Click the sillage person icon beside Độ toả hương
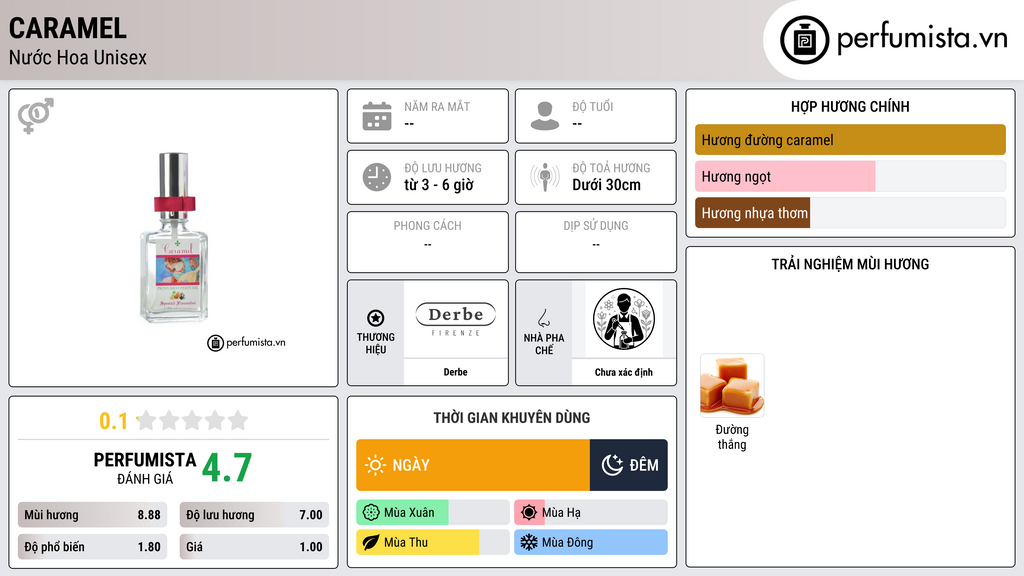The width and height of the screenshot is (1024, 576). coord(545,177)
